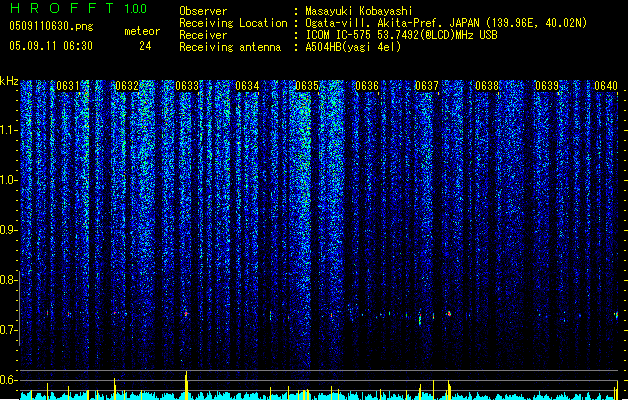This screenshot has height=400, width=629.
Task: Click the location text Ogata-vill. Akita-Pref. JAPAN
Action: point(391,23)
